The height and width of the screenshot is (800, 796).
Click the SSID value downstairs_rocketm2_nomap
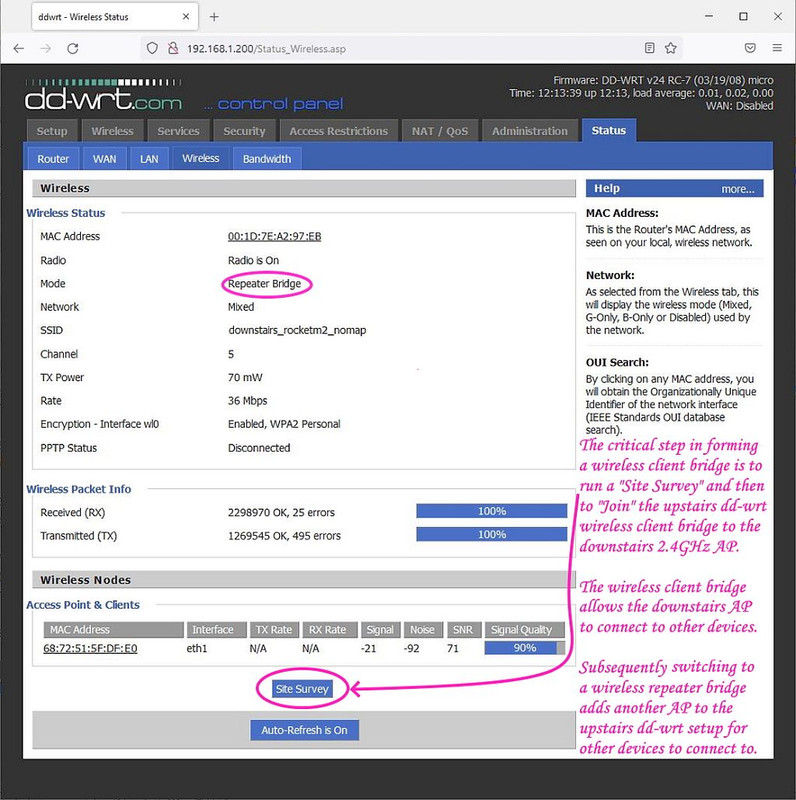(297, 330)
